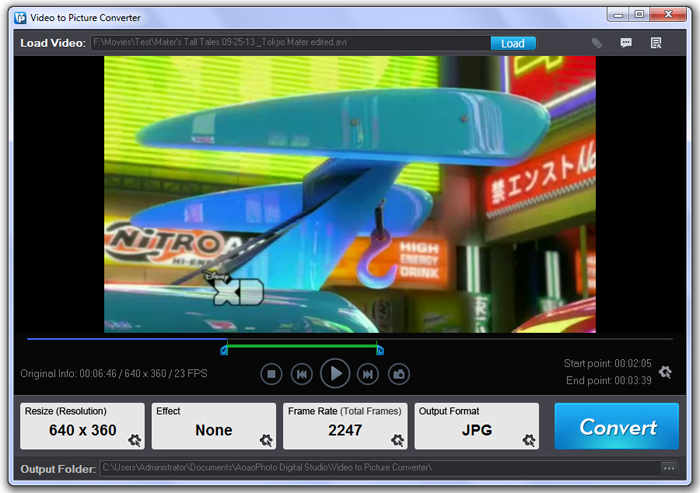Play the loaded video
The width and height of the screenshot is (700, 493).
[335, 374]
